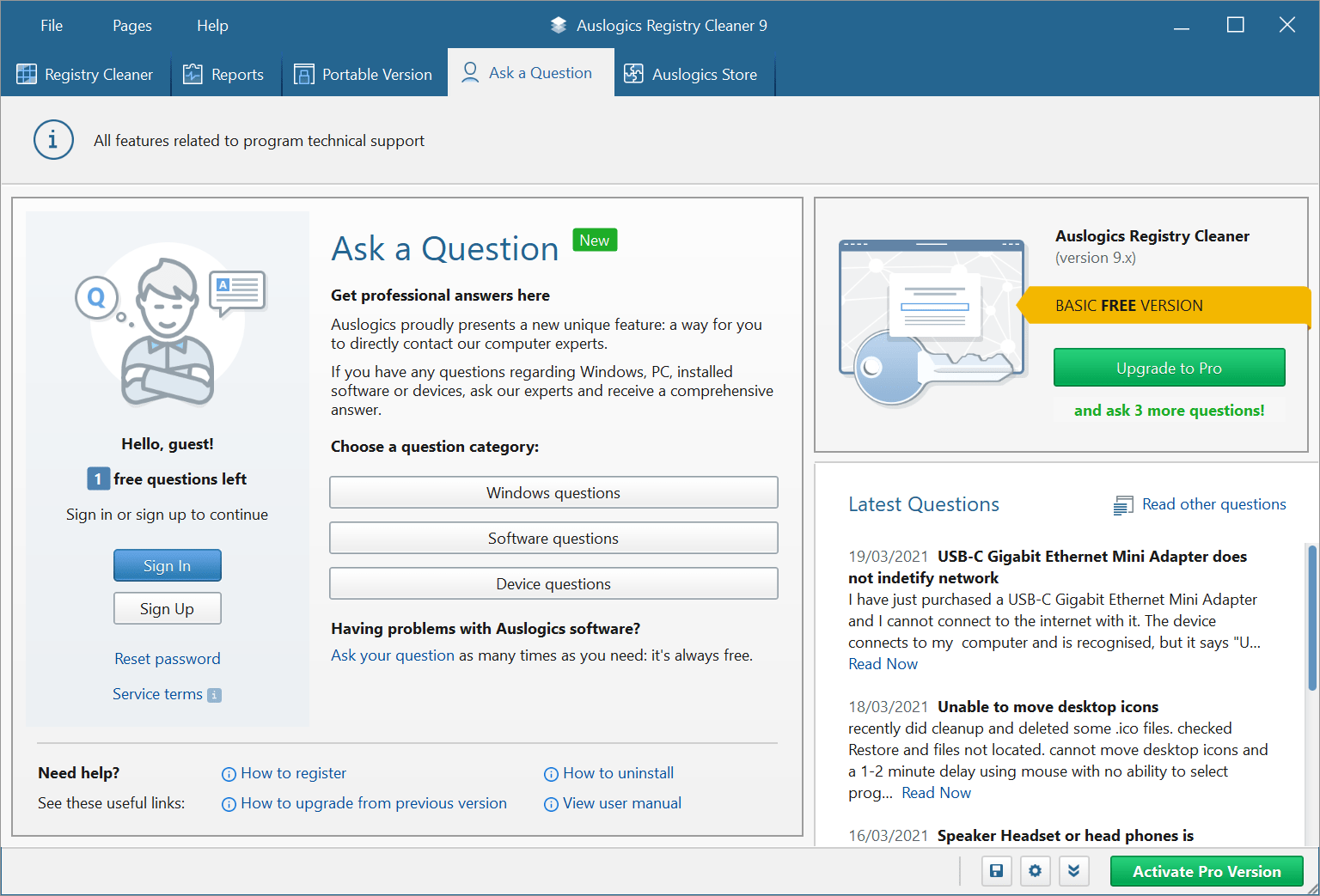Open the Reset password link
This screenshot has width=1320, height=896.
(x=168, y=658)
